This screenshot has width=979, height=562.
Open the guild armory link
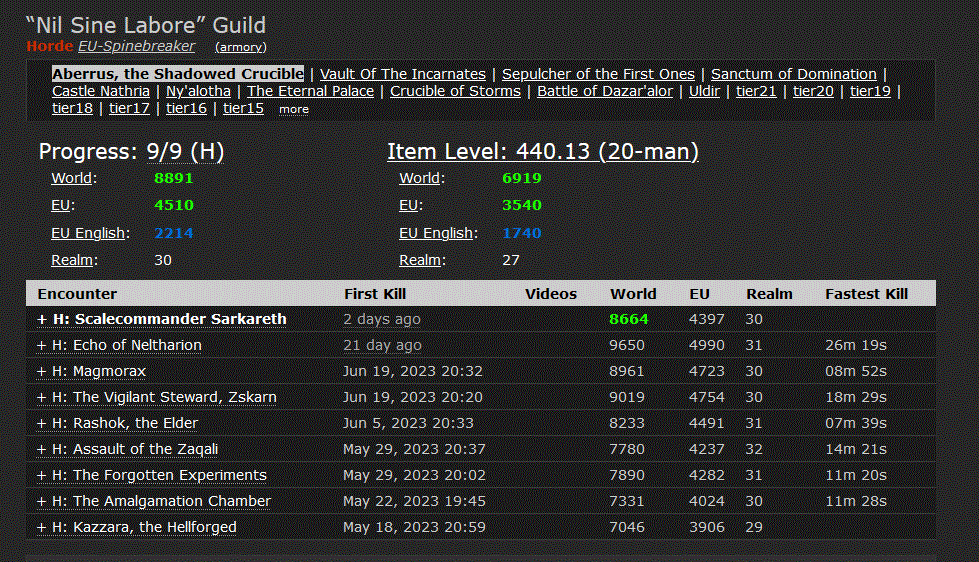[x=241, y=47]
